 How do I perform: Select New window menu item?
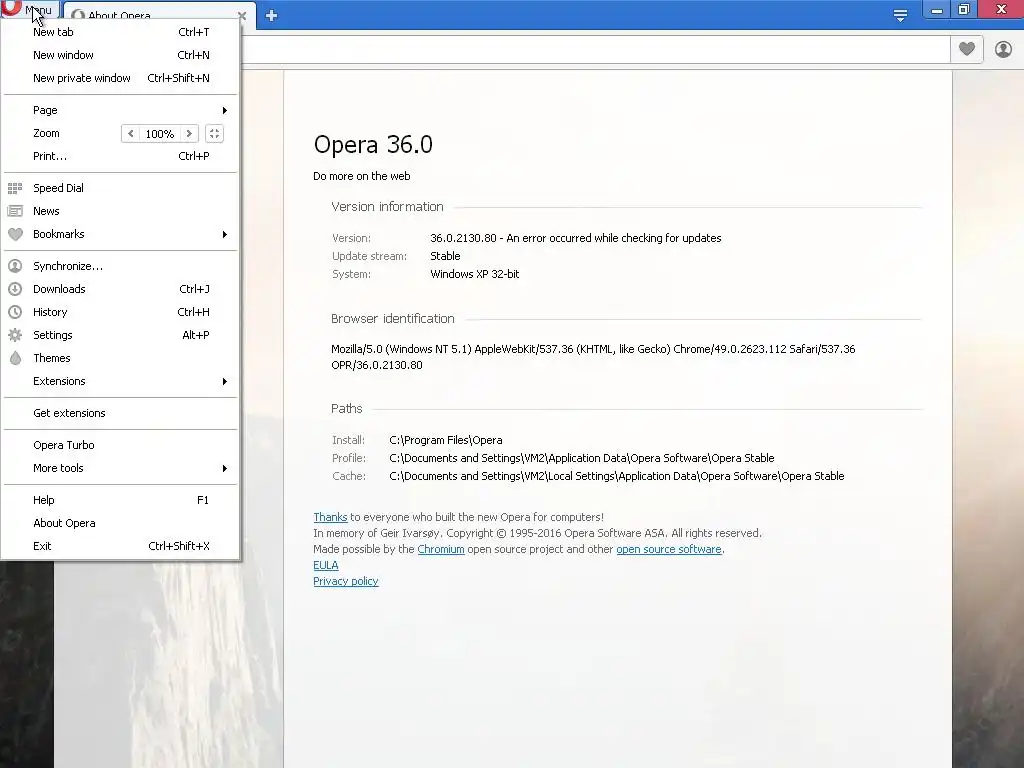(121, 55)
